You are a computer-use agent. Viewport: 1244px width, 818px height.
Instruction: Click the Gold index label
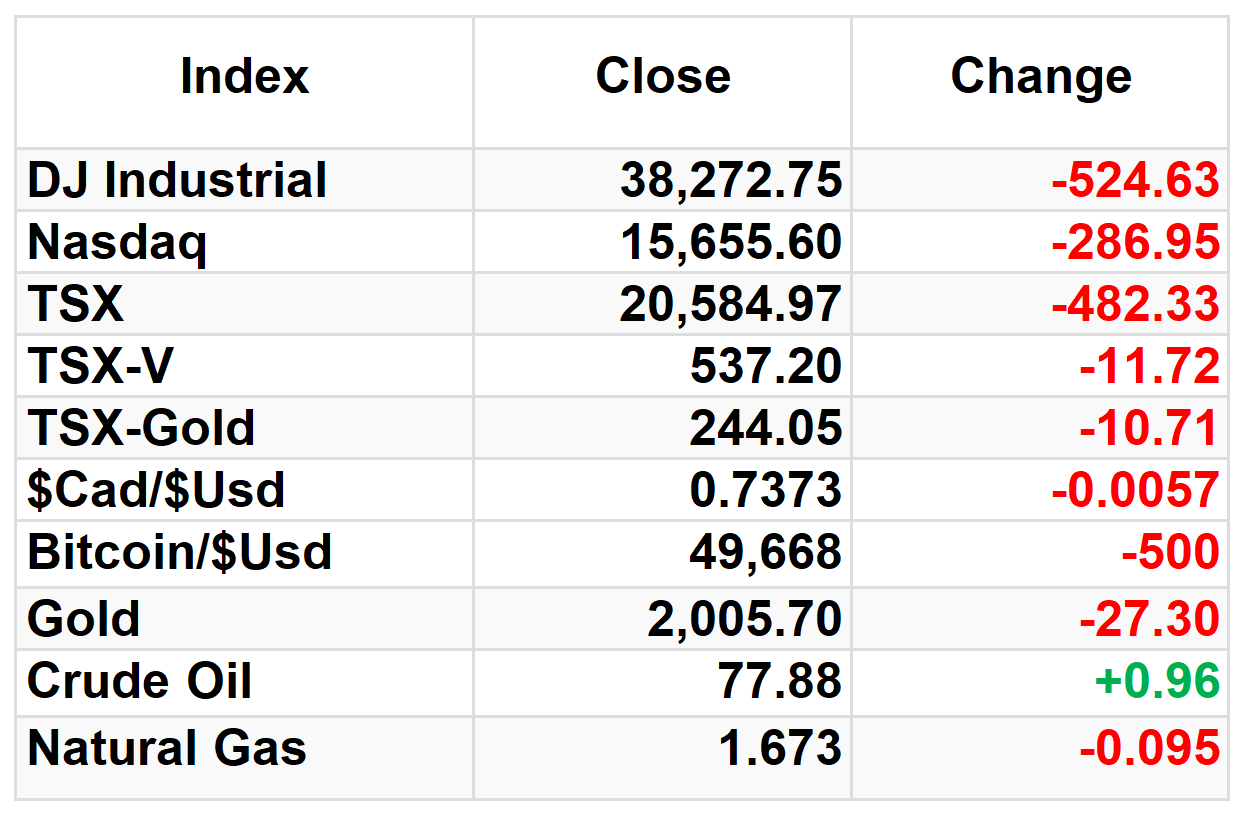[84, 619]
